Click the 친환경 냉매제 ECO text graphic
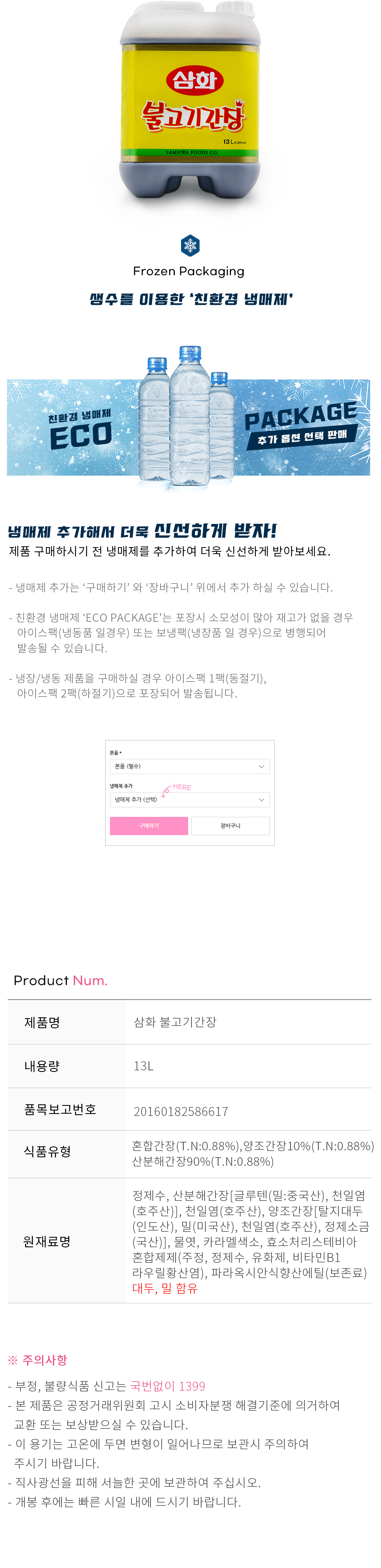381x1568 pixels. tap(80, 429)
